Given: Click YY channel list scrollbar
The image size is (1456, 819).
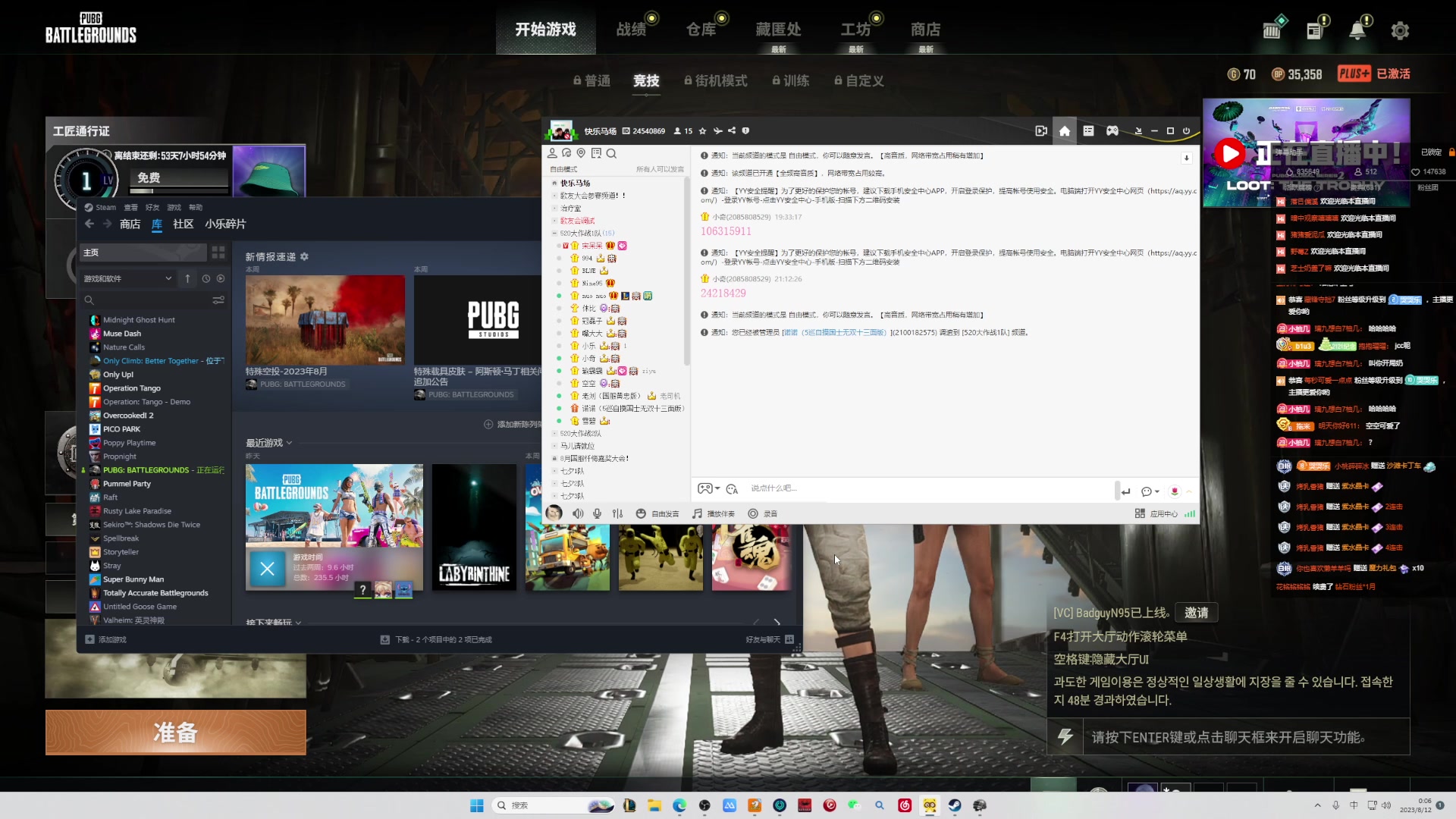Looking at the screenshot, I should pyautogui.click(x=687, y=270).
